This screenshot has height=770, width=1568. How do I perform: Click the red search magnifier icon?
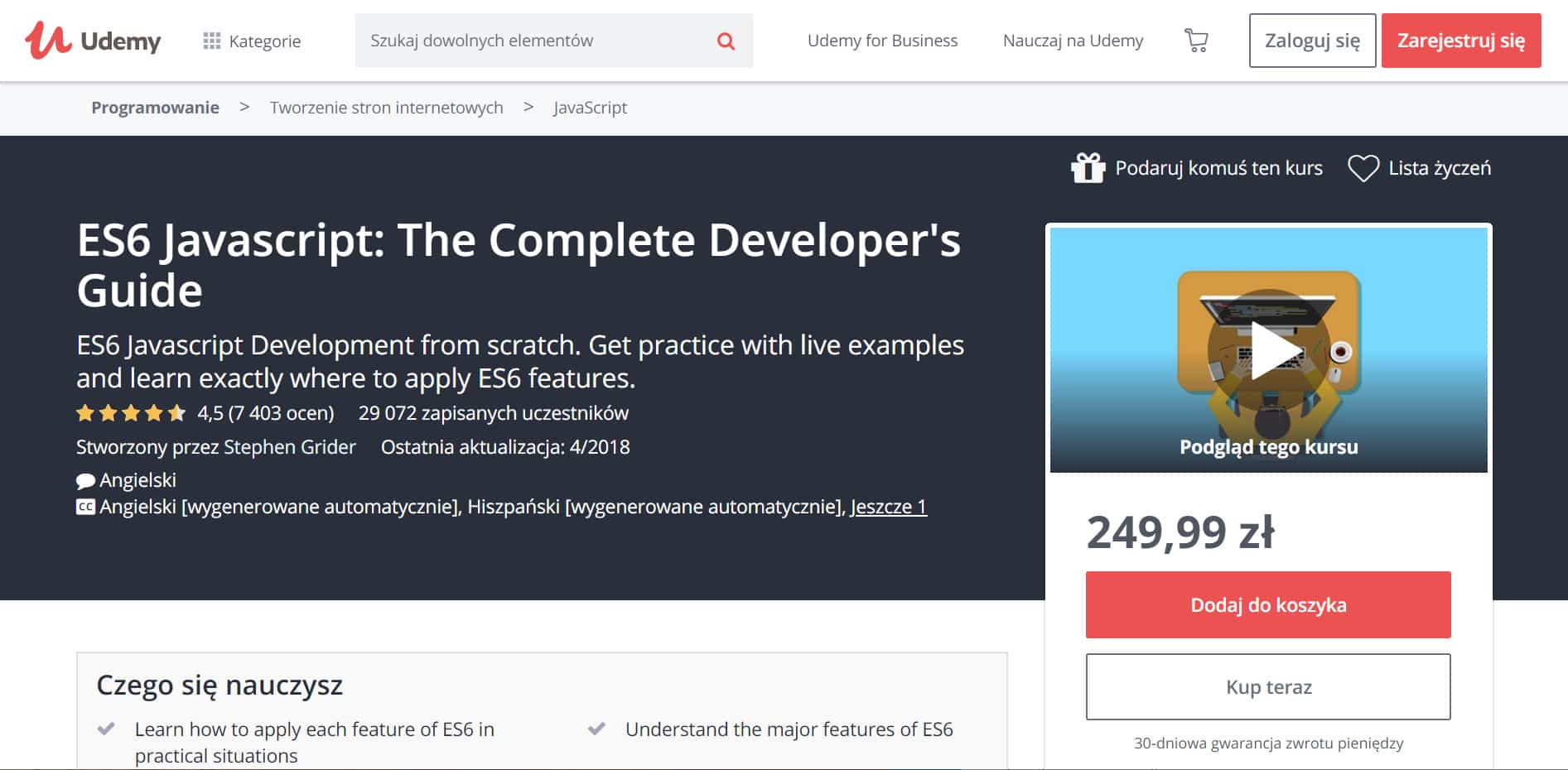point(726,41)
